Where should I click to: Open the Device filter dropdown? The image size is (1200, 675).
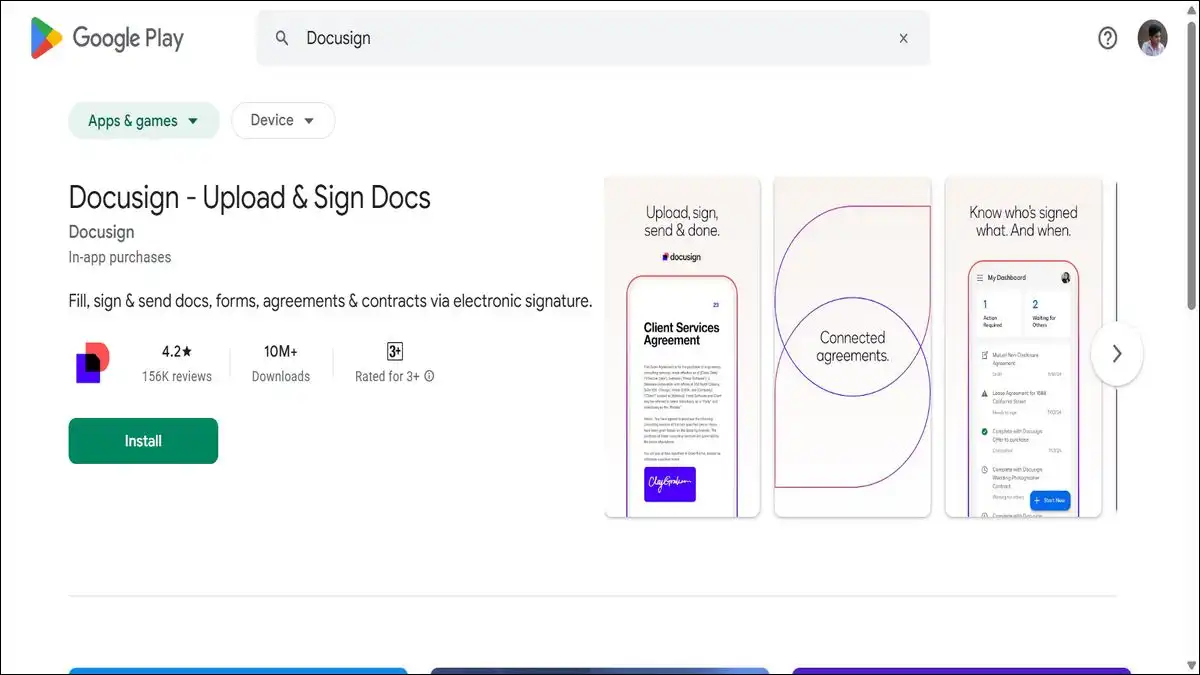coord(283,120)
